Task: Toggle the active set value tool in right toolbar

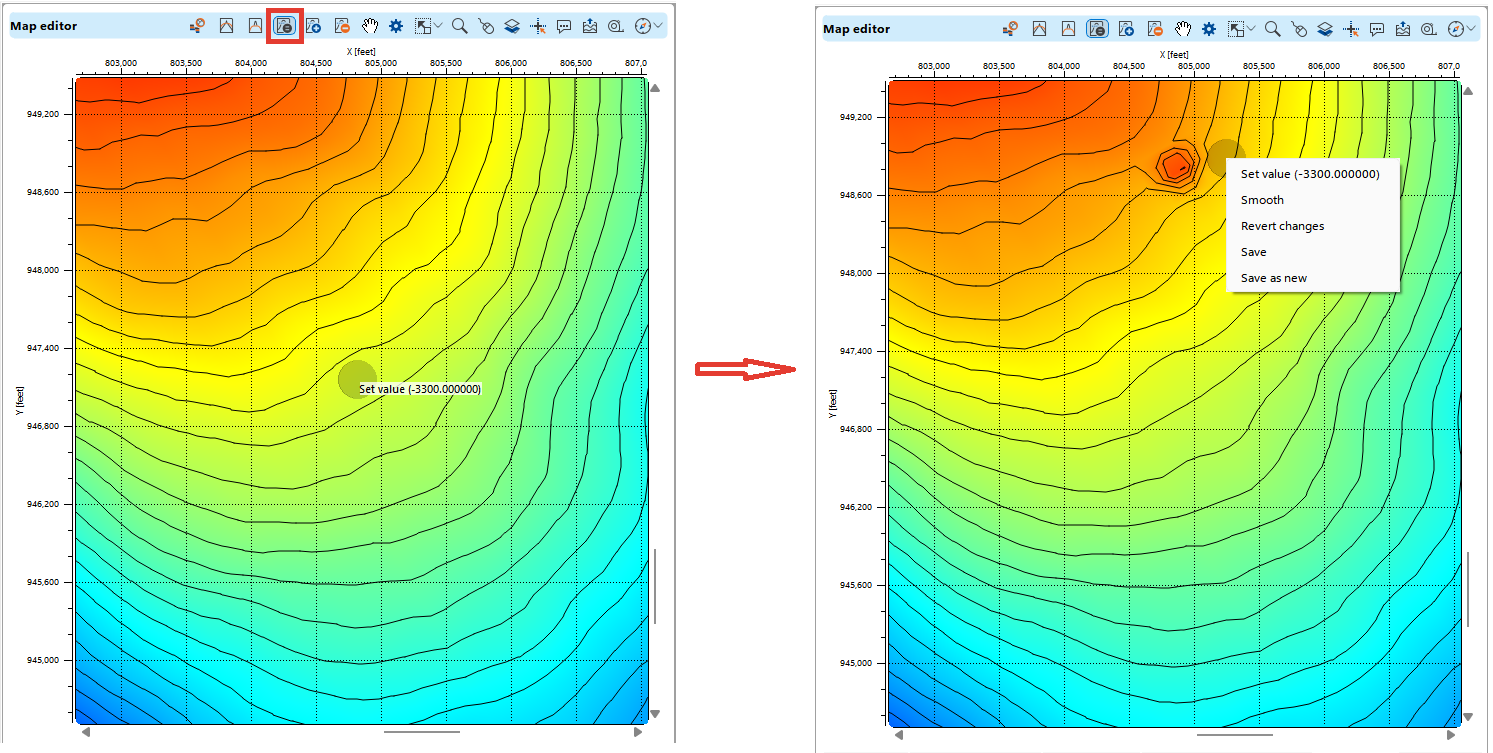Action: click(1097, 29)
